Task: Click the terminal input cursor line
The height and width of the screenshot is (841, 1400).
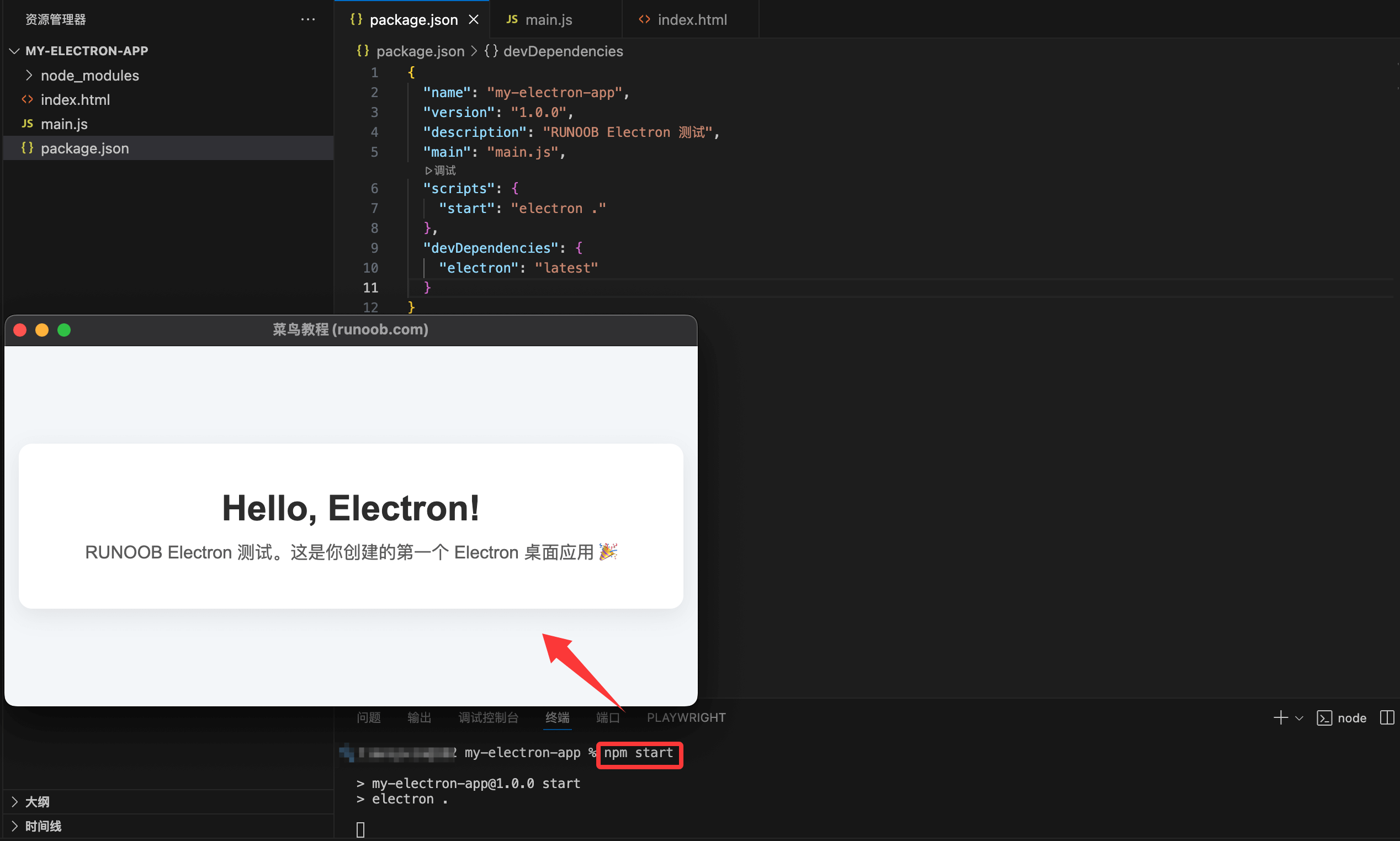Action: click(x=360, y=829)
